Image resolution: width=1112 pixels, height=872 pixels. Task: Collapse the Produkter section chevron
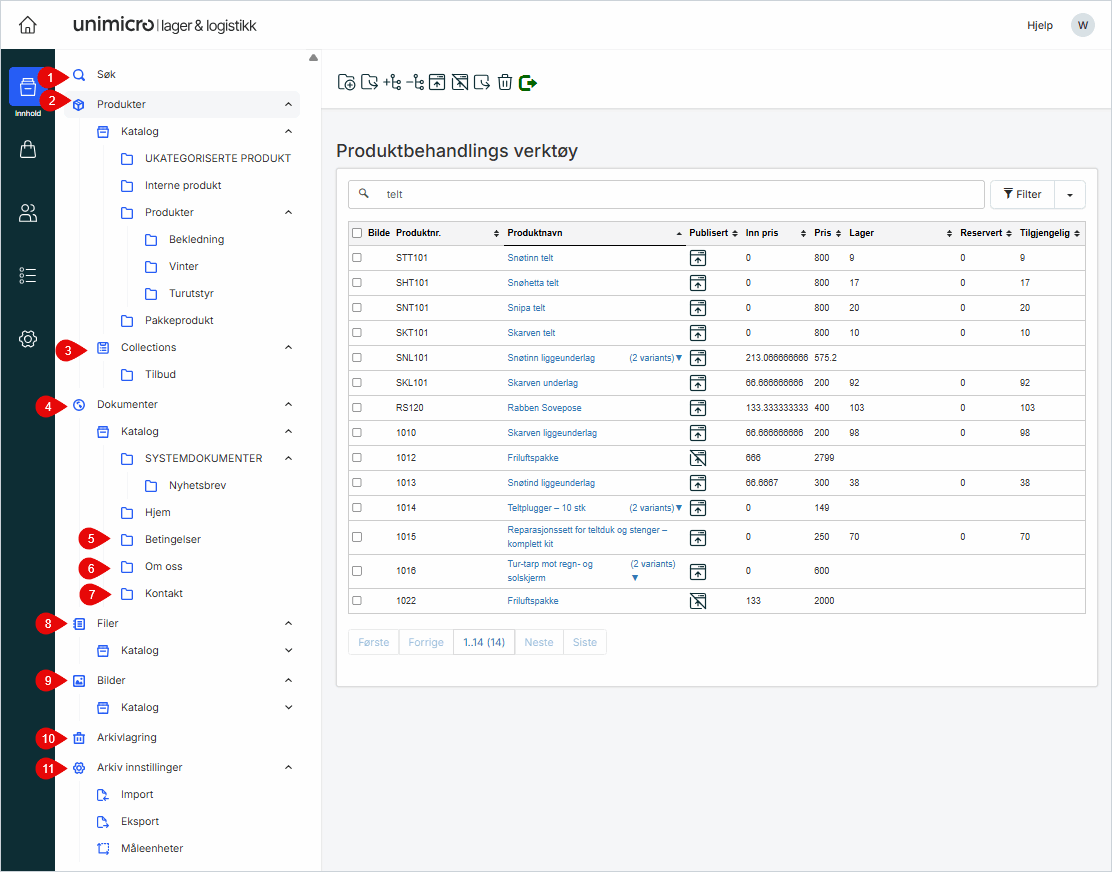288,104
